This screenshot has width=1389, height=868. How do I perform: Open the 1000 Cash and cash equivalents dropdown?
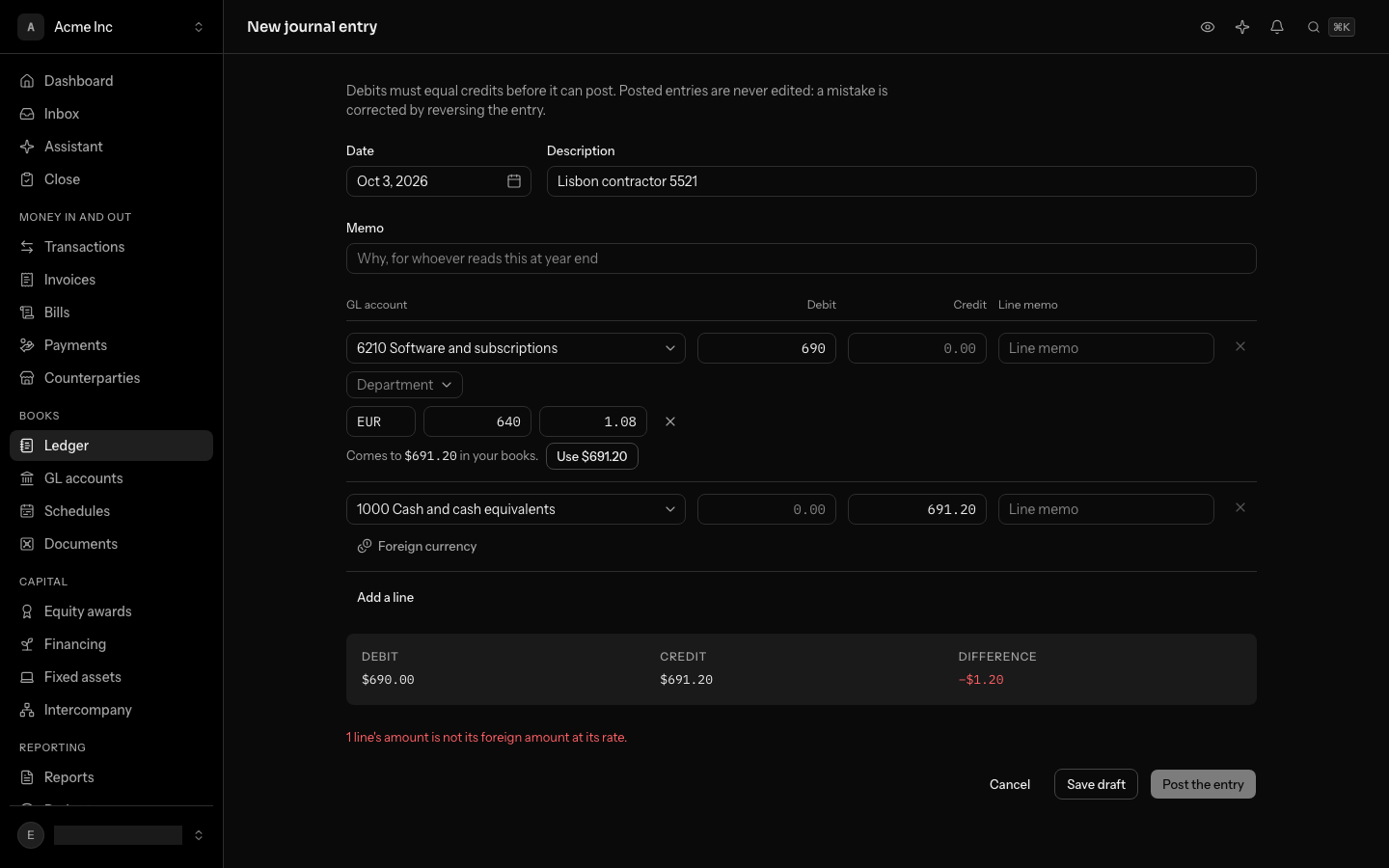(x=516, y=509)
